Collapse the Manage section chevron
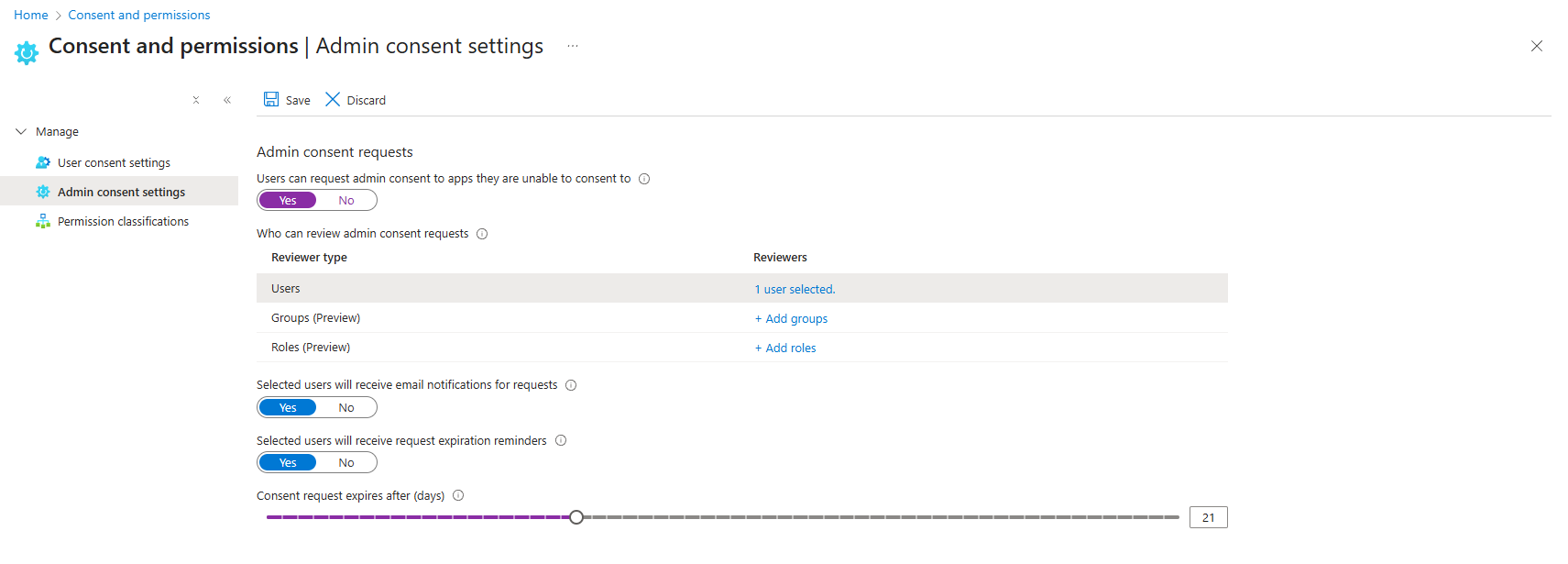1568x564 pixels. [21, 132]
